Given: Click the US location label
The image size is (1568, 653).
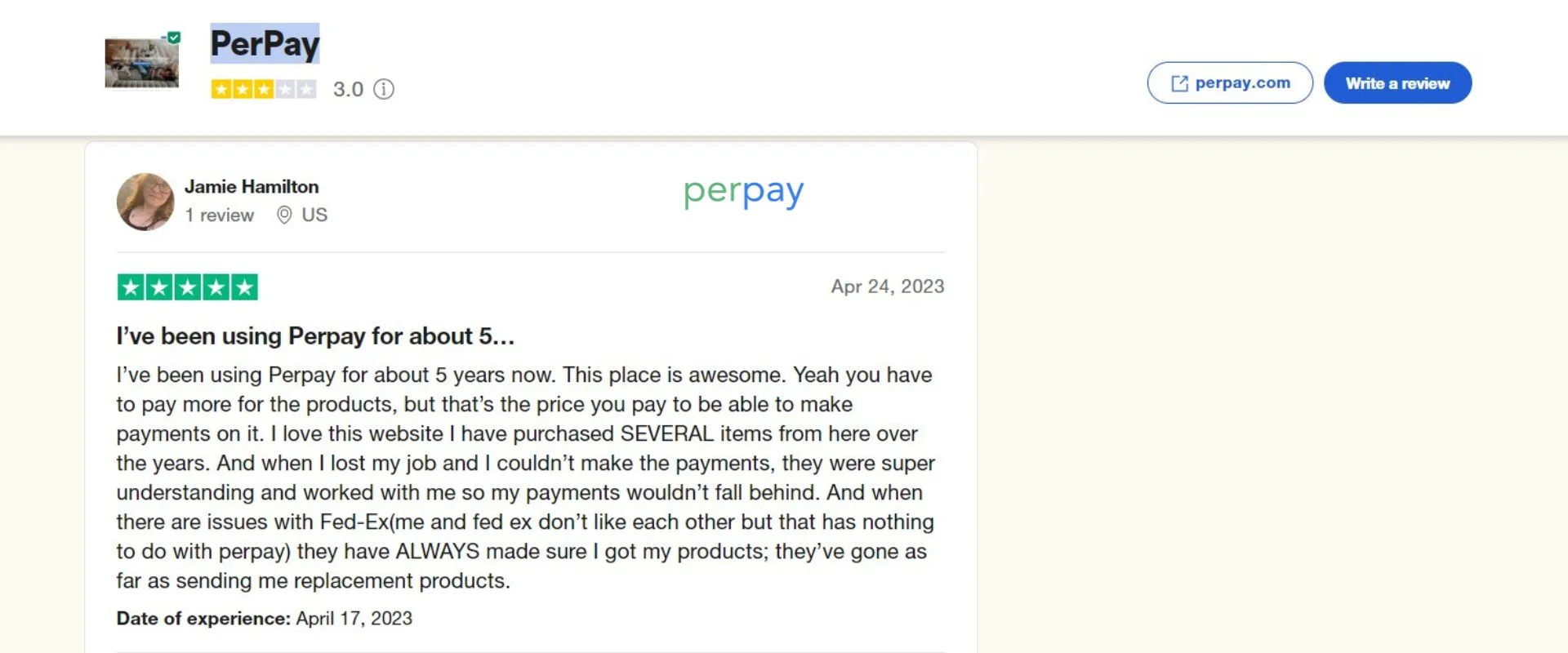Looking at the screenshot, I should [314, 215].
